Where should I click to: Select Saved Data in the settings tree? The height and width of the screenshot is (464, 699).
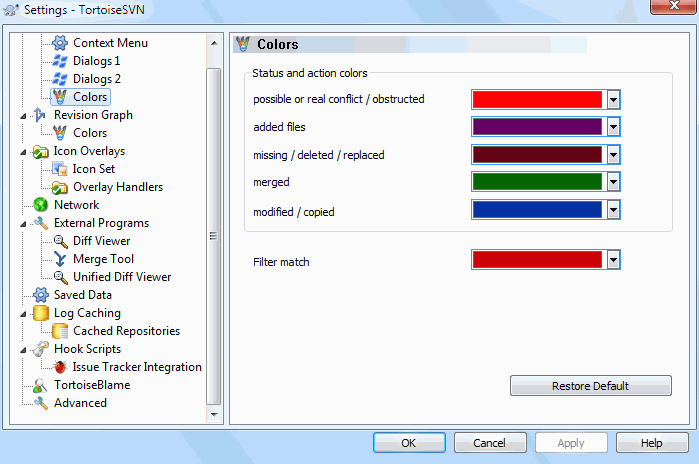tap(83, 295)
